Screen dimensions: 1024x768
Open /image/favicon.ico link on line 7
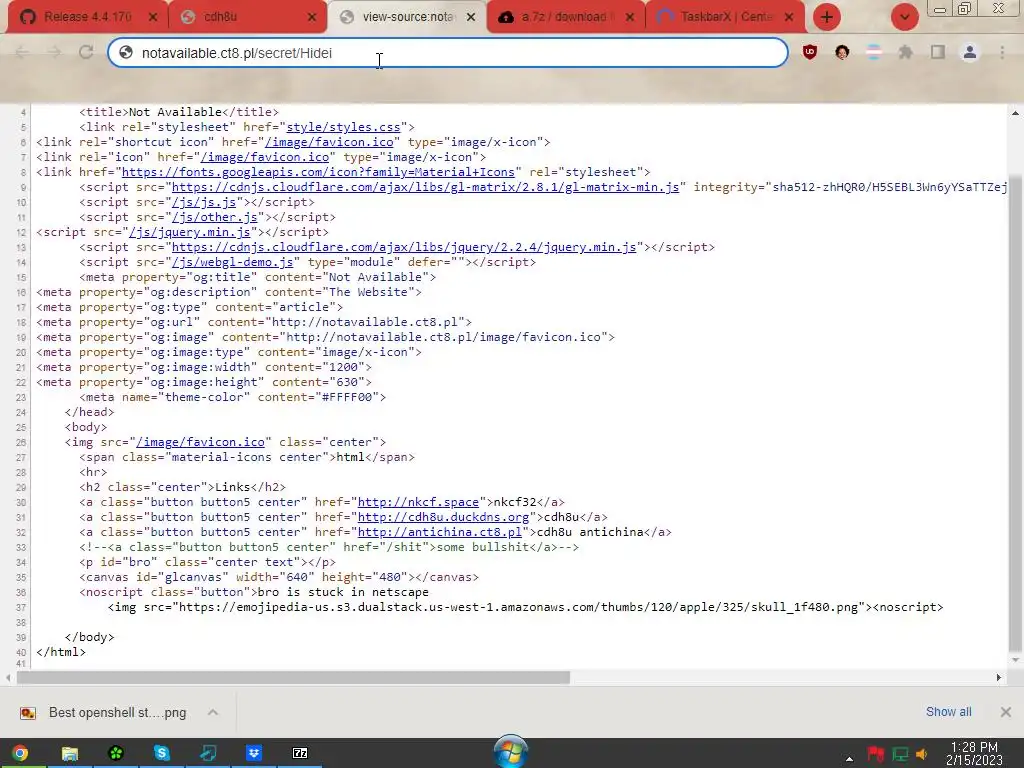pos(265,157)
